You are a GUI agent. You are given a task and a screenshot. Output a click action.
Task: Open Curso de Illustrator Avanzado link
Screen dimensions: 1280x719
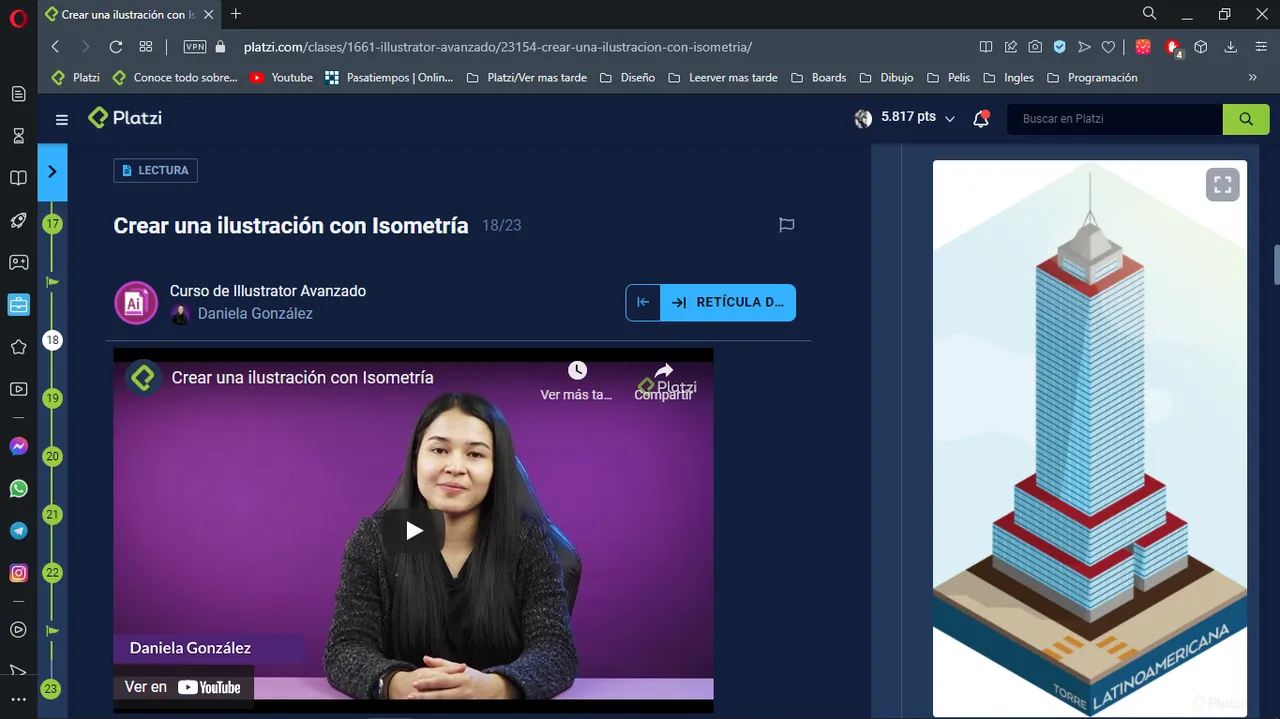[x=268, y=291]
